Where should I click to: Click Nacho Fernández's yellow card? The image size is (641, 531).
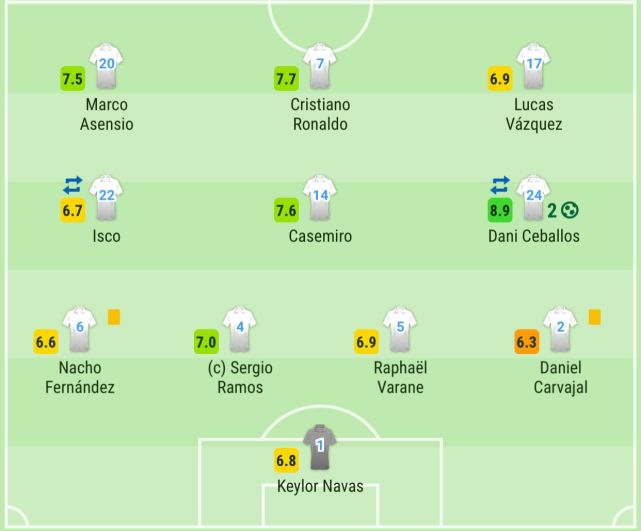(114, 317)
